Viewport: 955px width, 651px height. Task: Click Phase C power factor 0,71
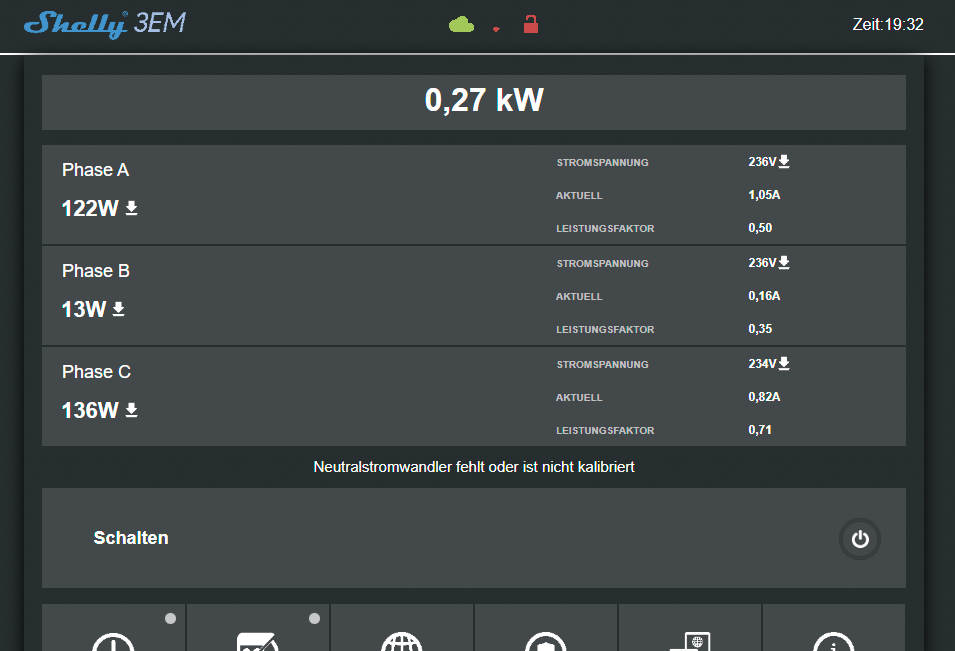[x=760, y=430]
